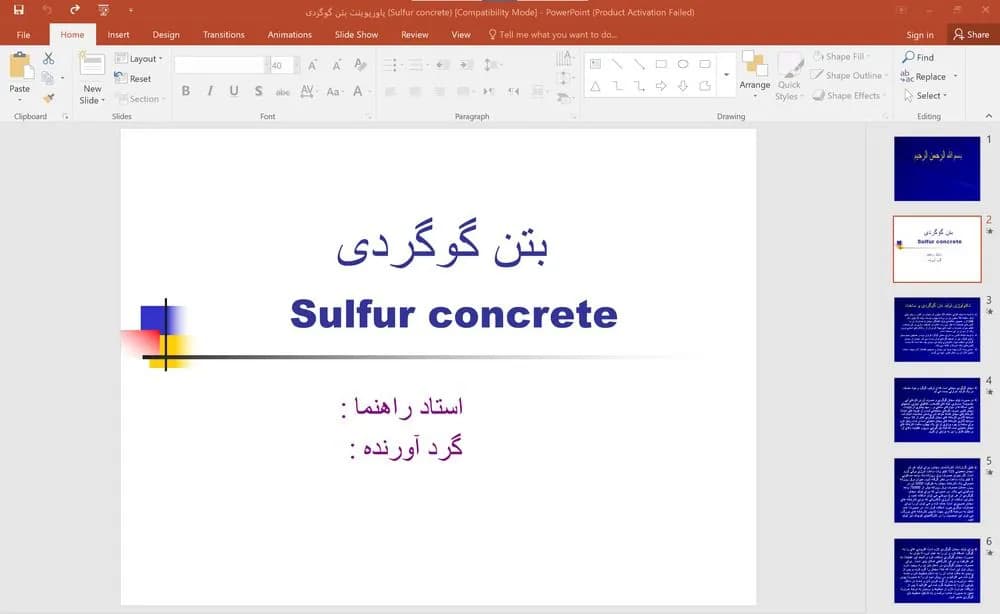Select slide 3 thumbnail
This screenshot has width=1000, height=614.
coord(937,330)
